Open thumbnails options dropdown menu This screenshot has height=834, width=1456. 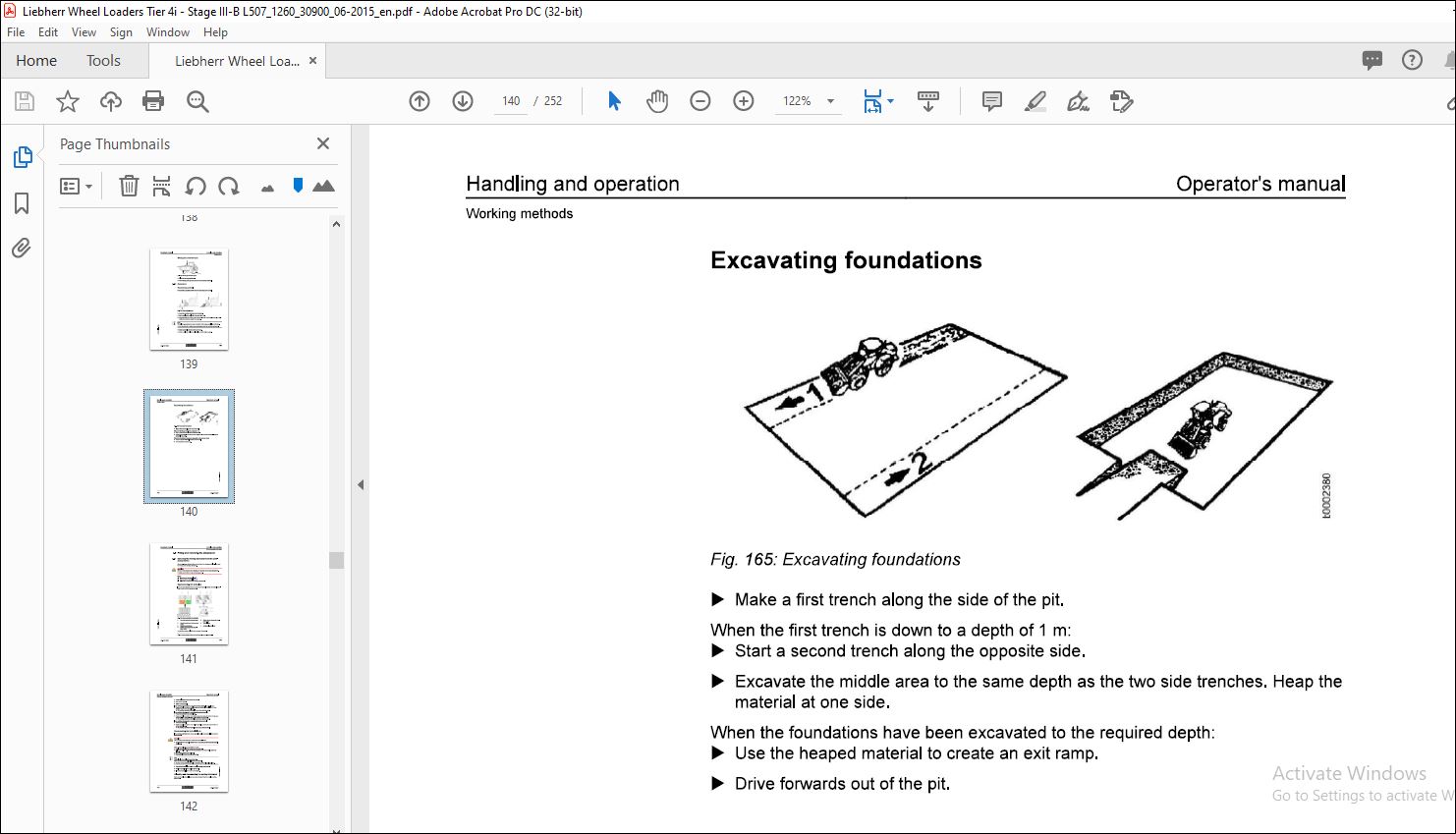click(x=76, y=186)
